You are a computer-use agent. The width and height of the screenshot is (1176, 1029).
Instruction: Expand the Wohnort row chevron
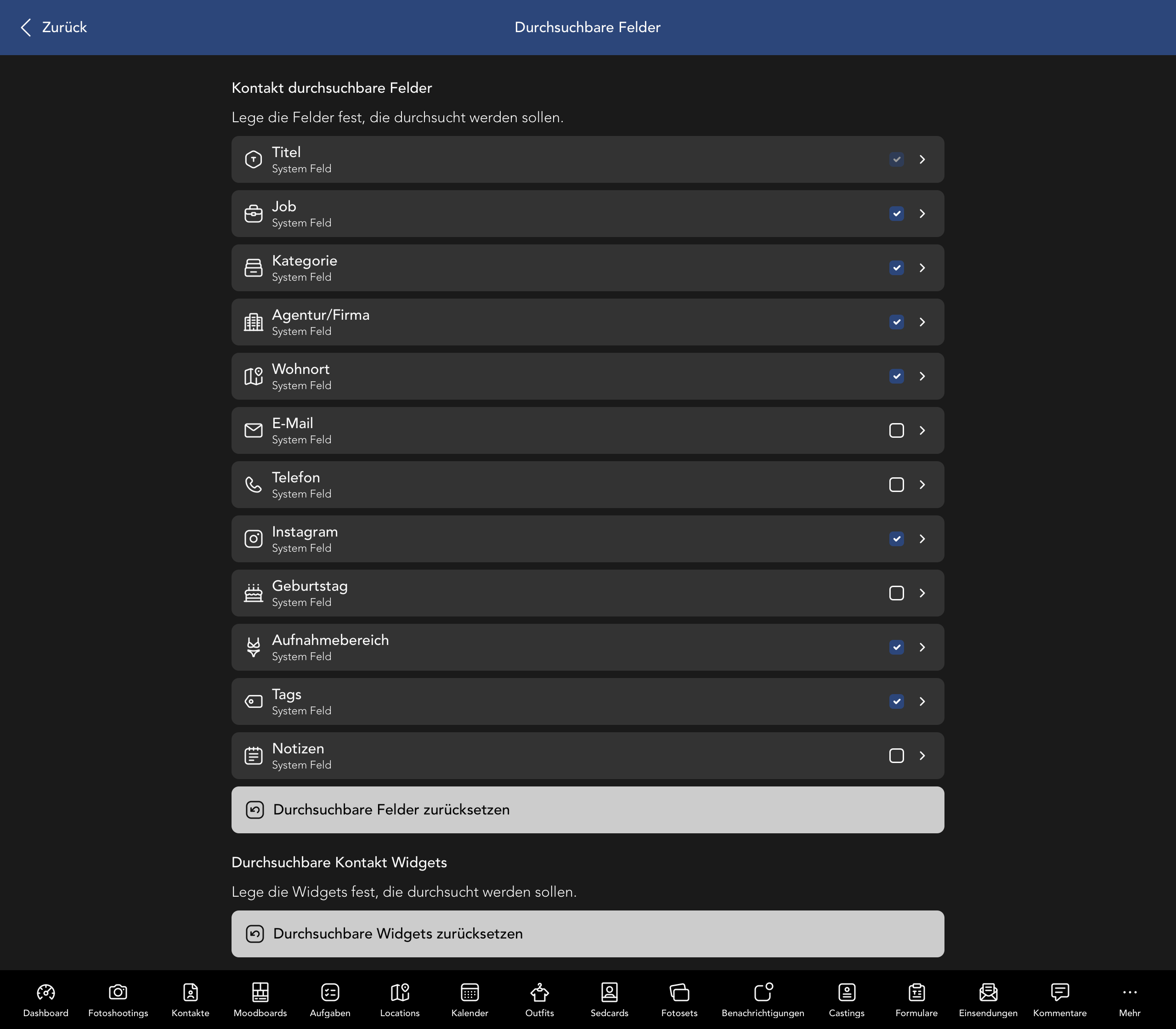point(922,376)
